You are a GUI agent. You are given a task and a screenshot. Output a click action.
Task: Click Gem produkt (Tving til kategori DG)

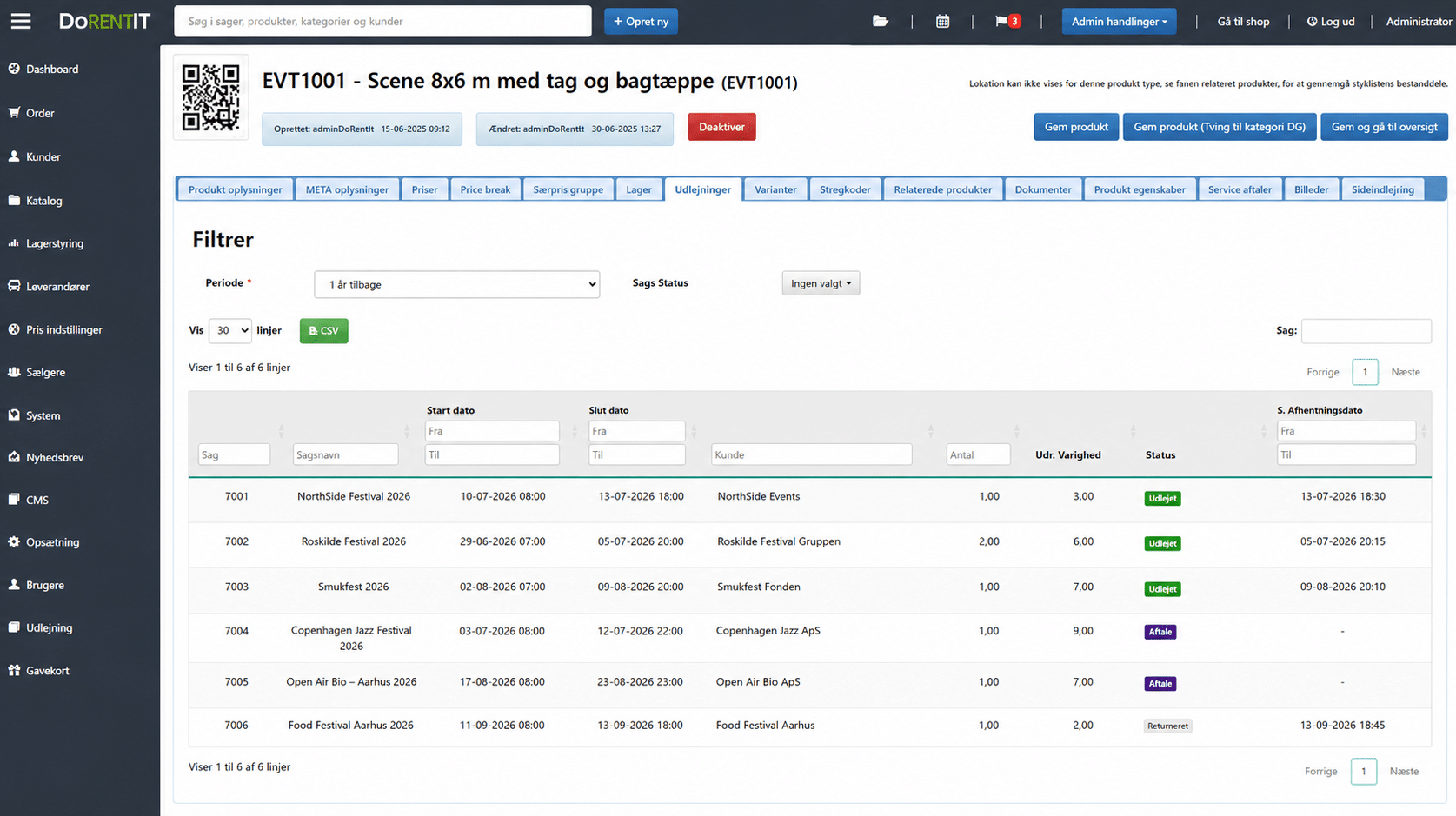(1220, 127)
